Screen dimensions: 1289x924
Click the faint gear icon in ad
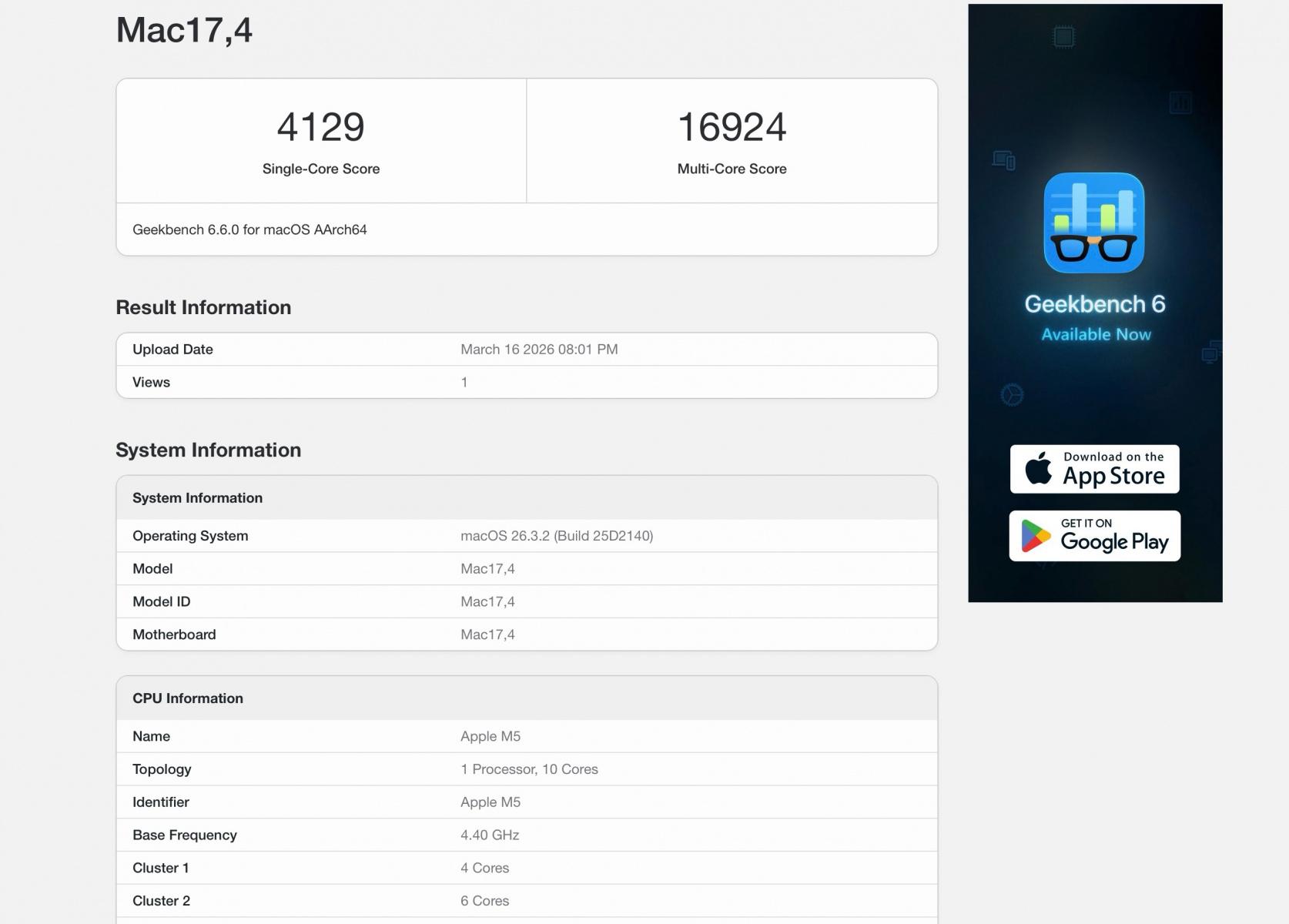1011,395
